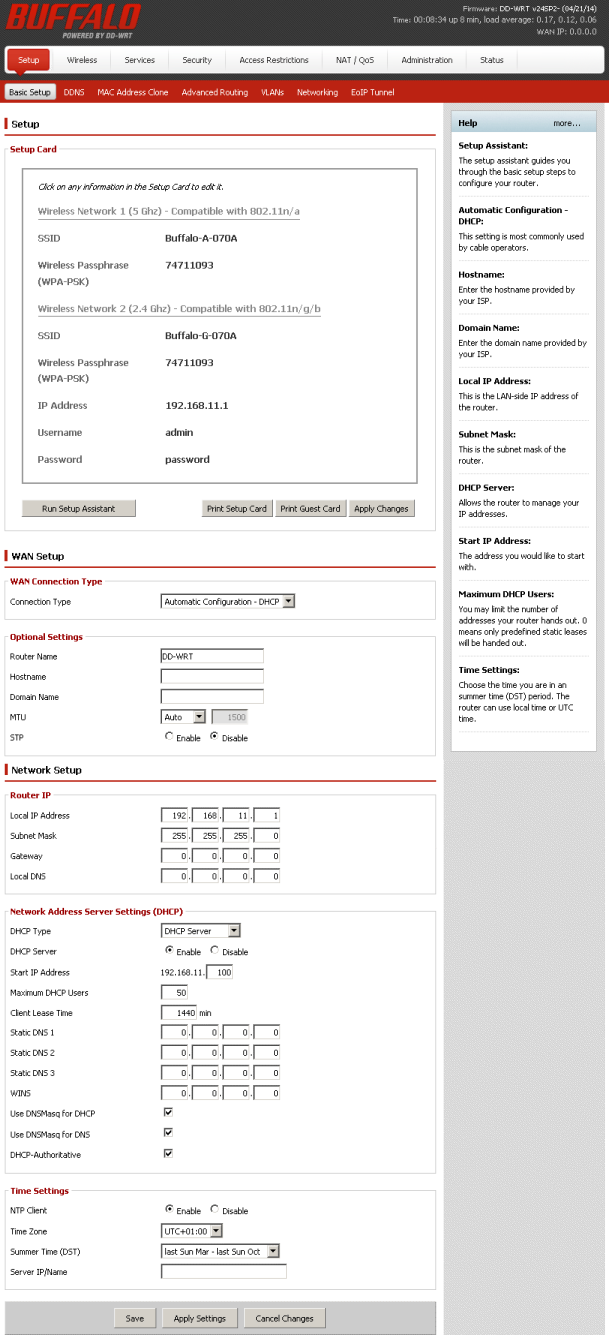Click the Maximum DHCP Users field
The image size is (609, 1338).
click(175, 992)
